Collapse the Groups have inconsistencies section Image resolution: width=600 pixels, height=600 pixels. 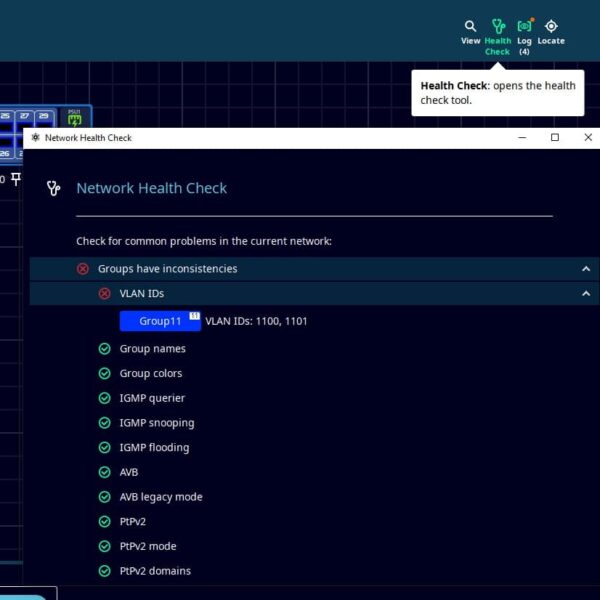pyautogui.click(x=586, y=269)
